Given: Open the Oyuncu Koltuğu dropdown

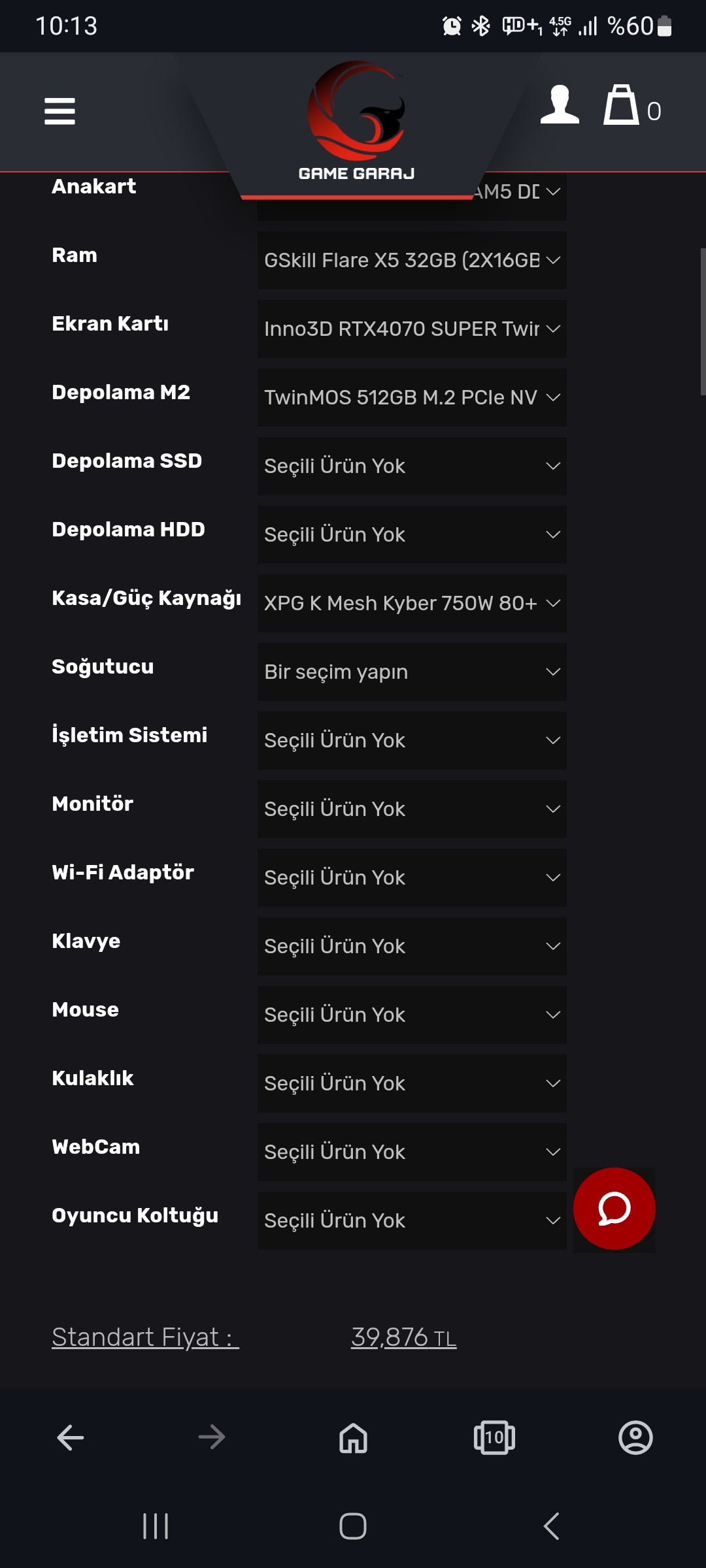Looking at the screenshot, I should (x=412, y=1220).
